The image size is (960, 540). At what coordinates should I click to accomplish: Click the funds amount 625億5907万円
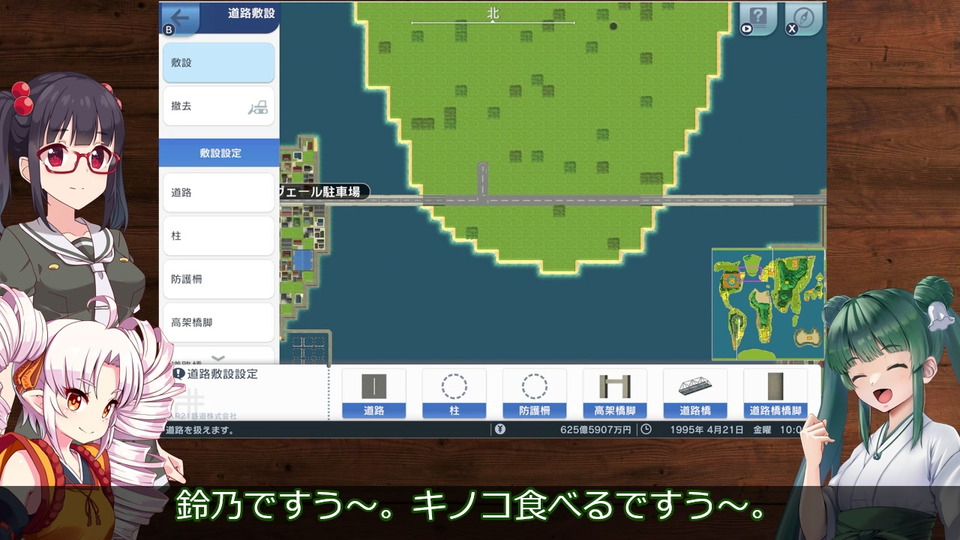[595, 430]
